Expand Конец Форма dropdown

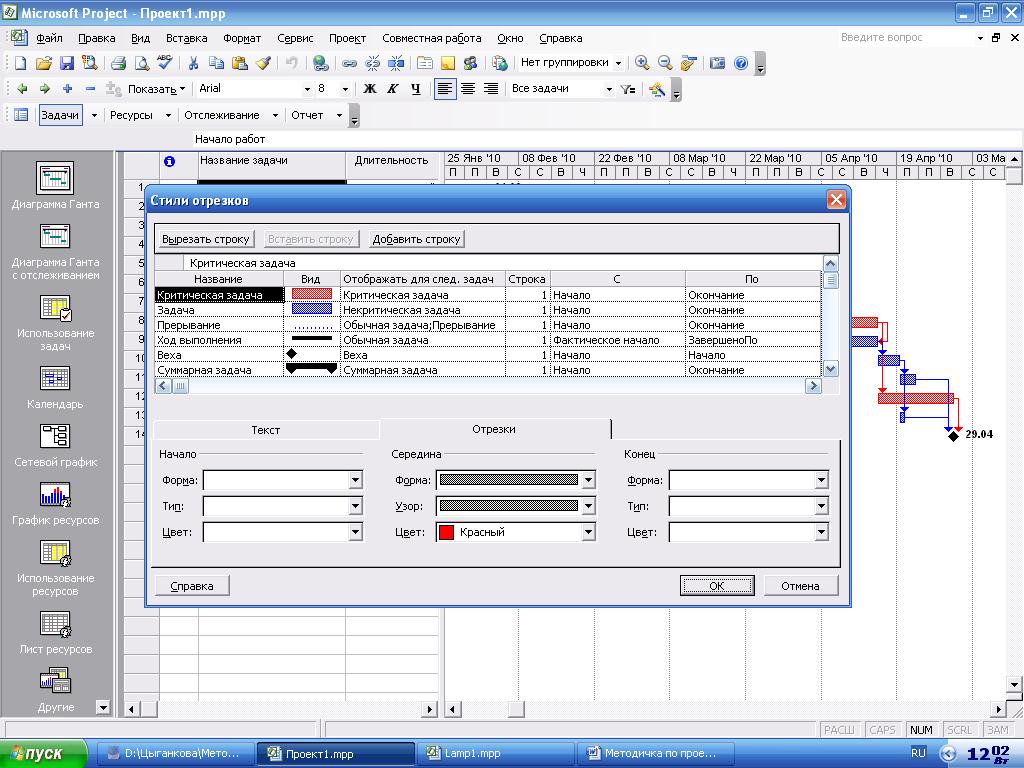(822, 481)
